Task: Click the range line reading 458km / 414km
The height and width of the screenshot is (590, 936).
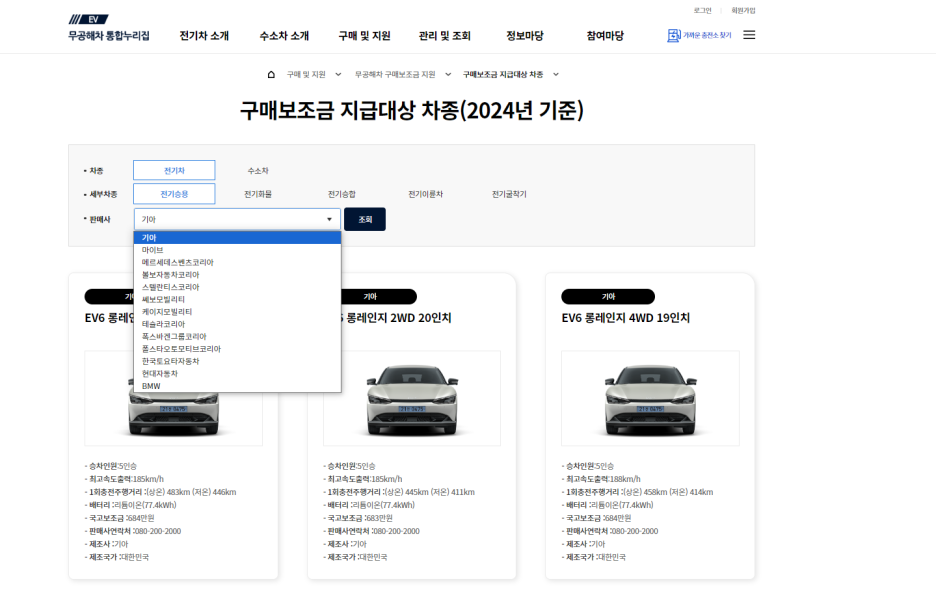Action: [638, 492]
